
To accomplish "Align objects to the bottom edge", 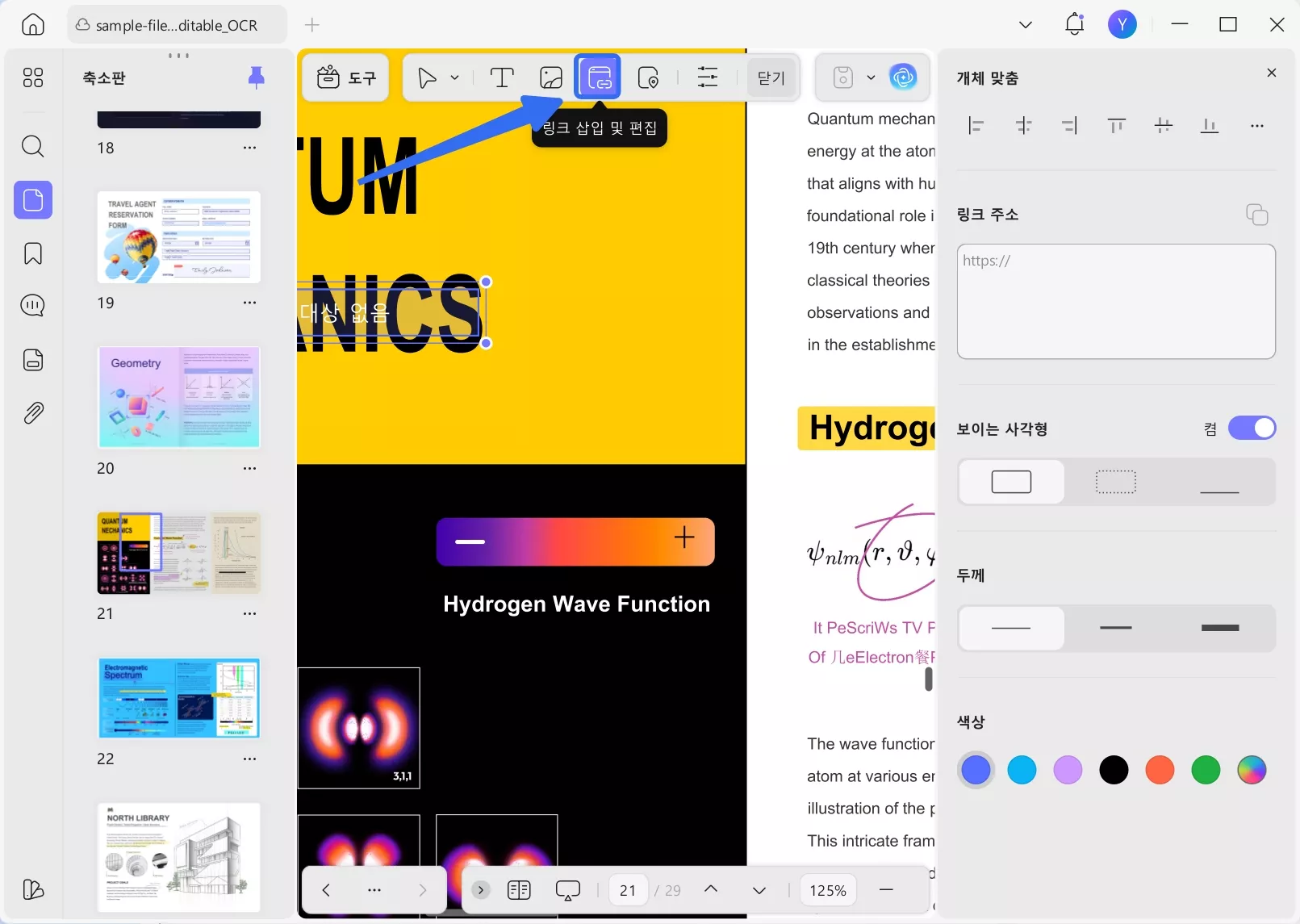I will pos(1210,126).
